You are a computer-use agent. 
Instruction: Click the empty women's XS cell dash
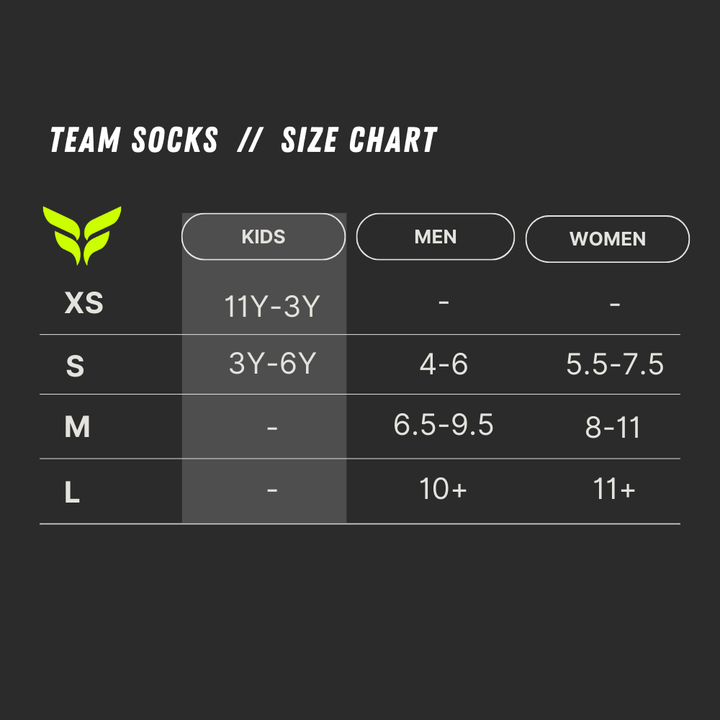[614, 303]
